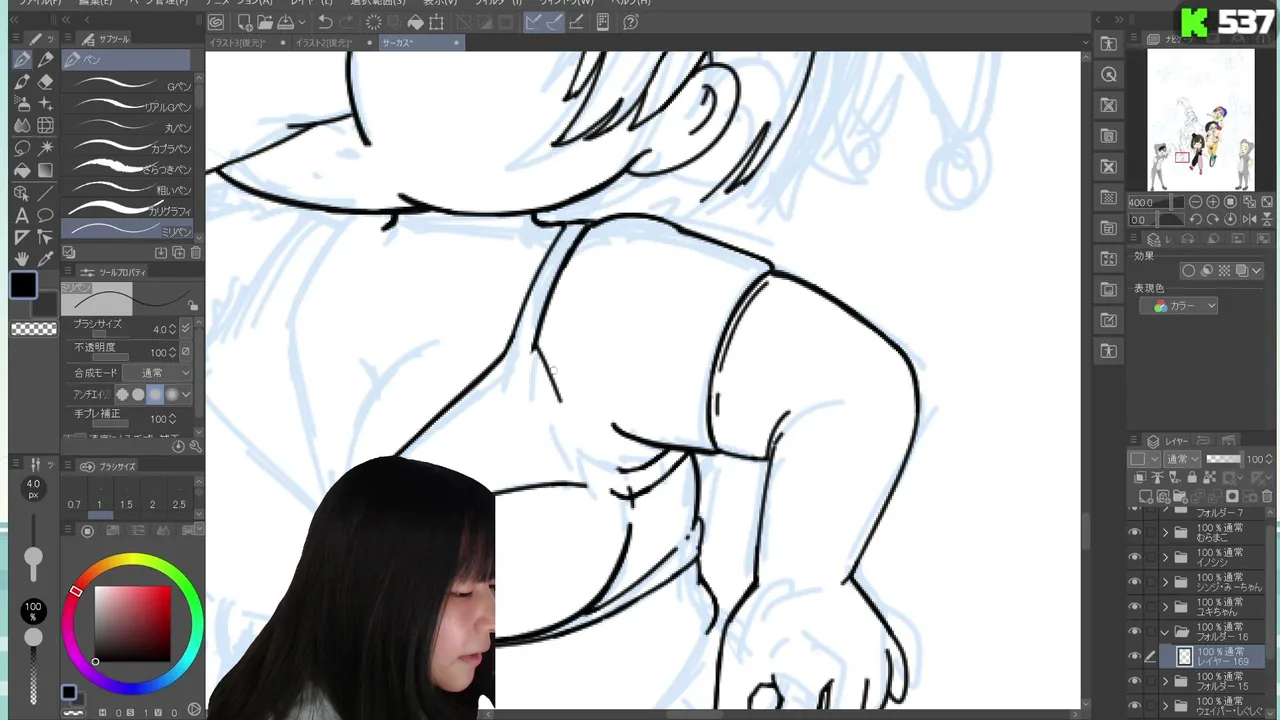Hide the フォルダー 16 folder layer

(x=1134, y=632)
